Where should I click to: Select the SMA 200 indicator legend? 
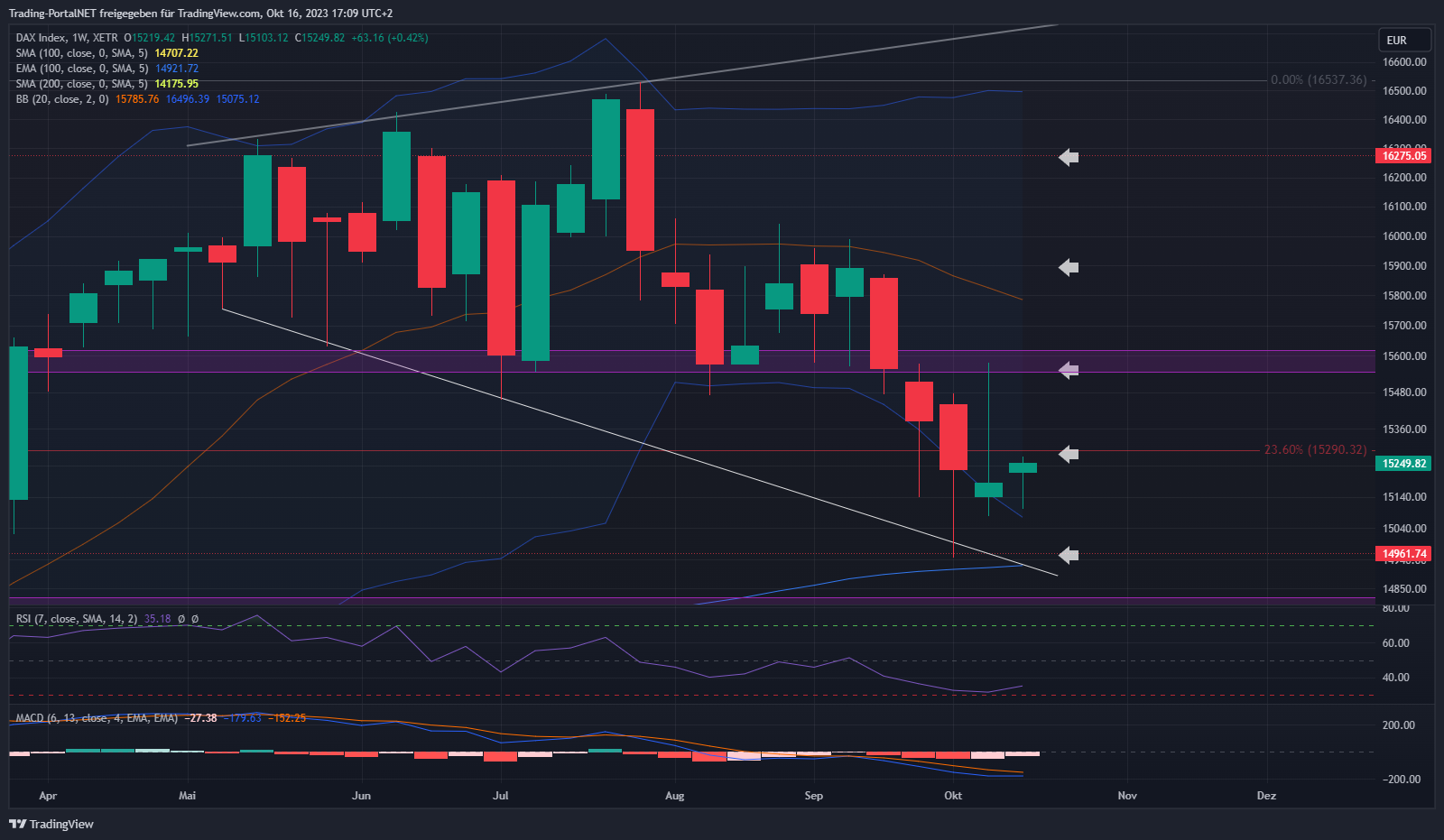point(82,84)
